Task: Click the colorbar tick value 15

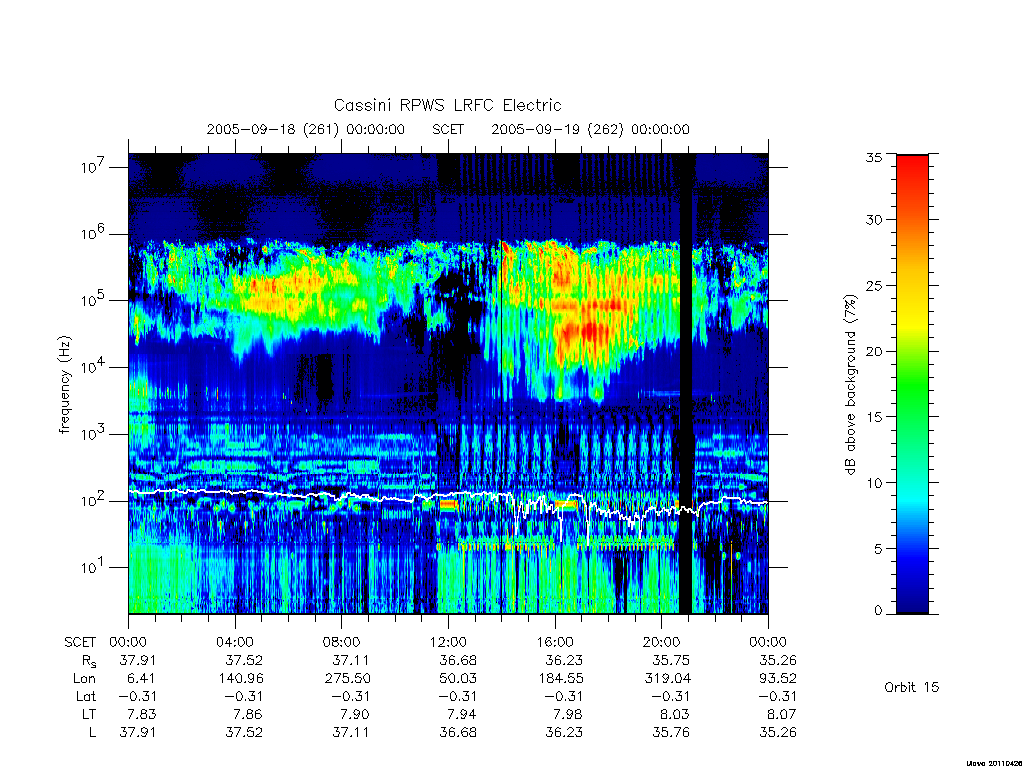Action: coord(874,417)
